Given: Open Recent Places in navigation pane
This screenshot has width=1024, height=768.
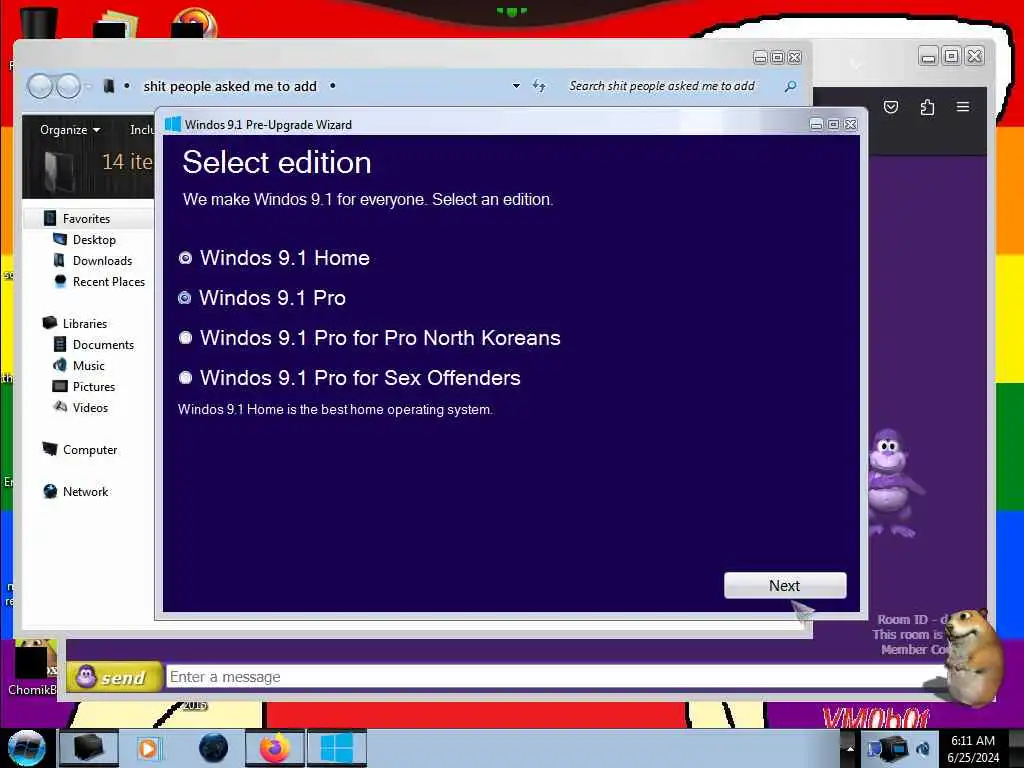Looking at the screenshot, I should click(x=109, y=281).
